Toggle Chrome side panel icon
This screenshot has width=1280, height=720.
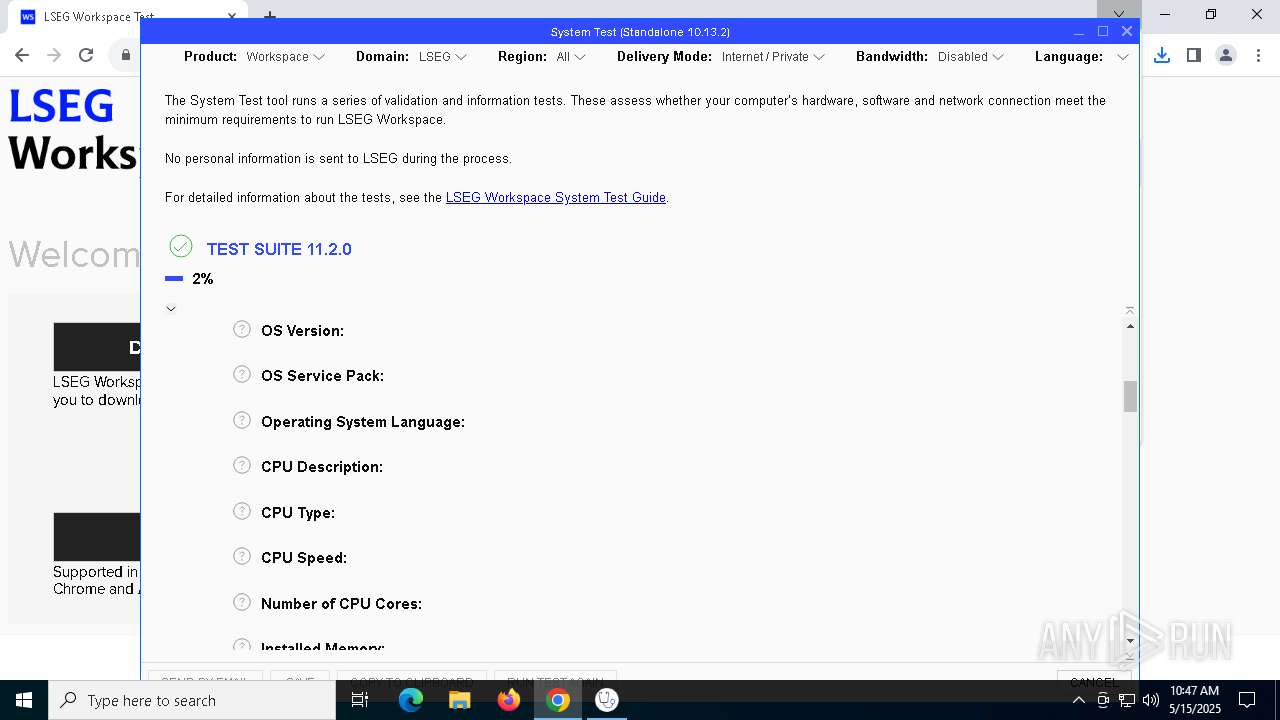(1194, 56)
